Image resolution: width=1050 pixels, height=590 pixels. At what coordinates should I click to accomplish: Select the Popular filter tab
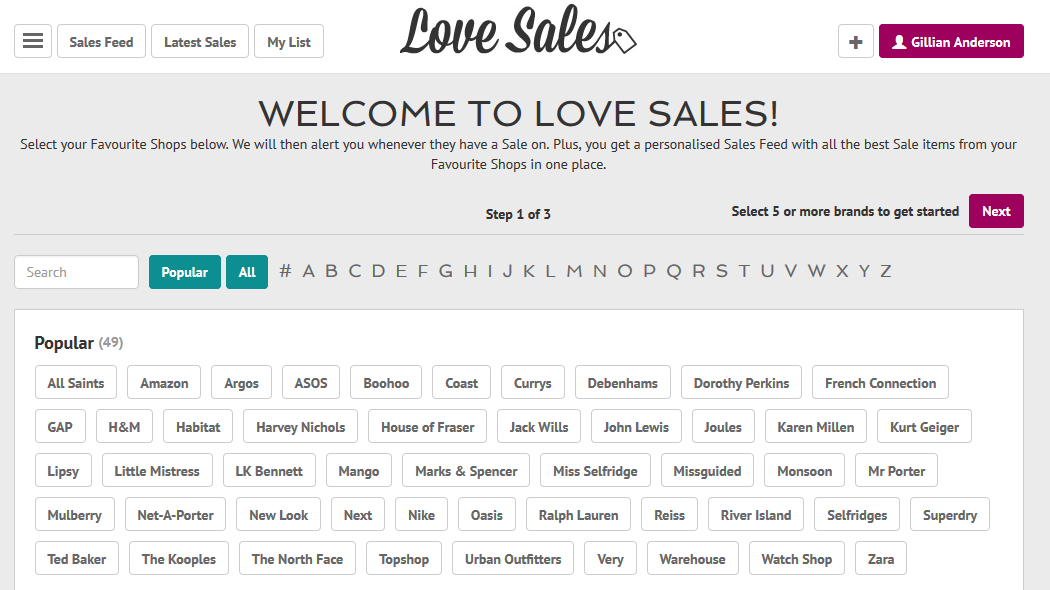point(184,272)
